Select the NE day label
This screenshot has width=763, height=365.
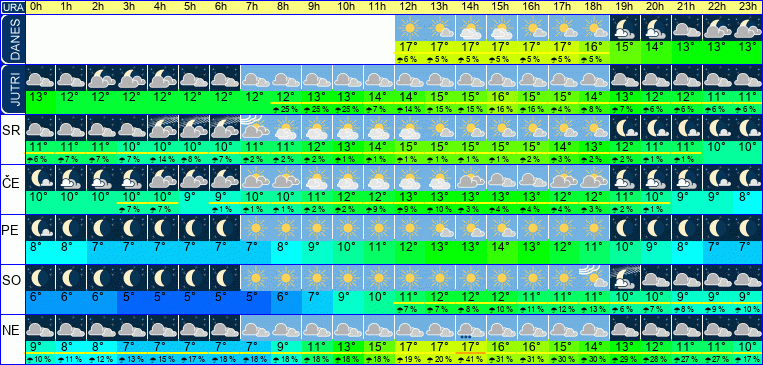[12, 330]
